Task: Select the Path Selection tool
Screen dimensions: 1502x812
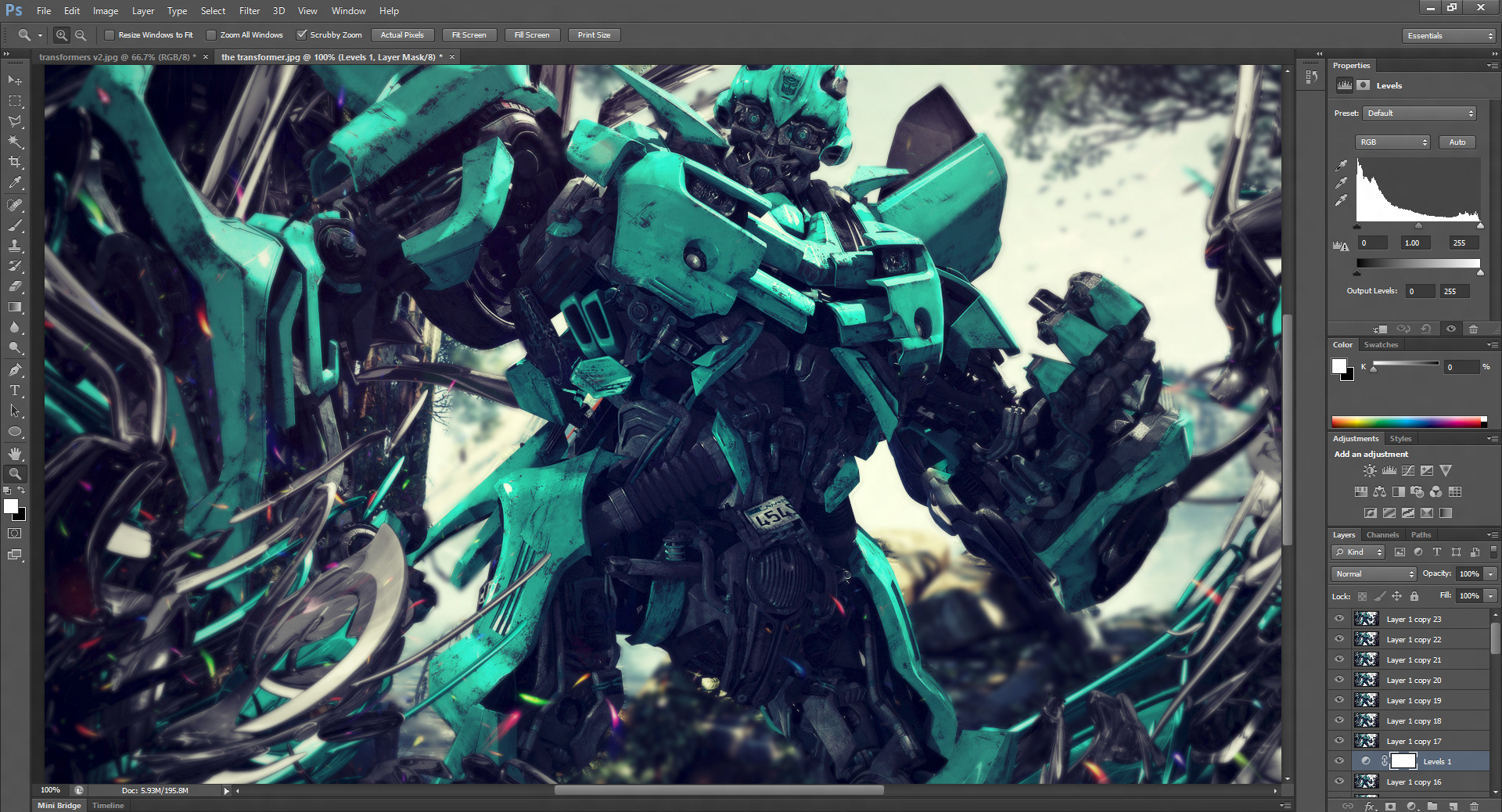Action: 15,411
